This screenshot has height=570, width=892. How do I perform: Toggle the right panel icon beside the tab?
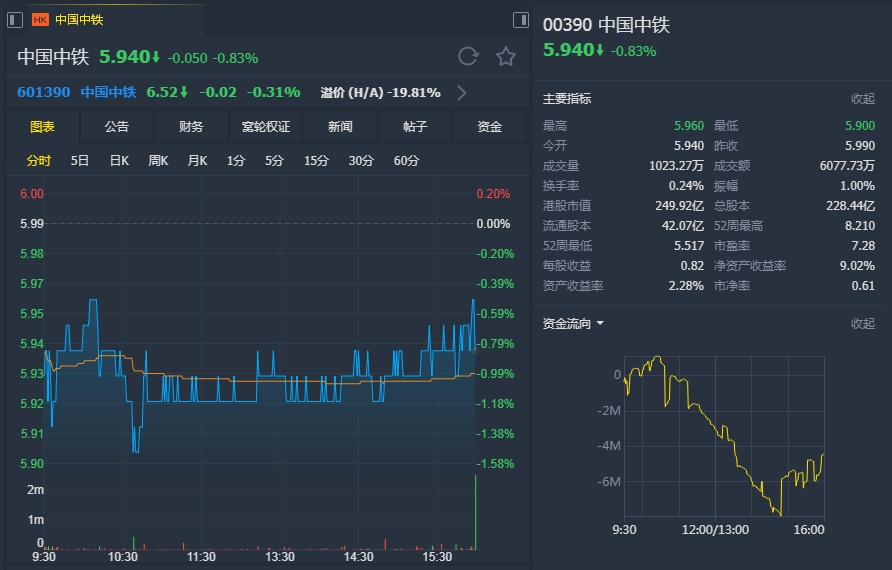click(x=520, y=19)
